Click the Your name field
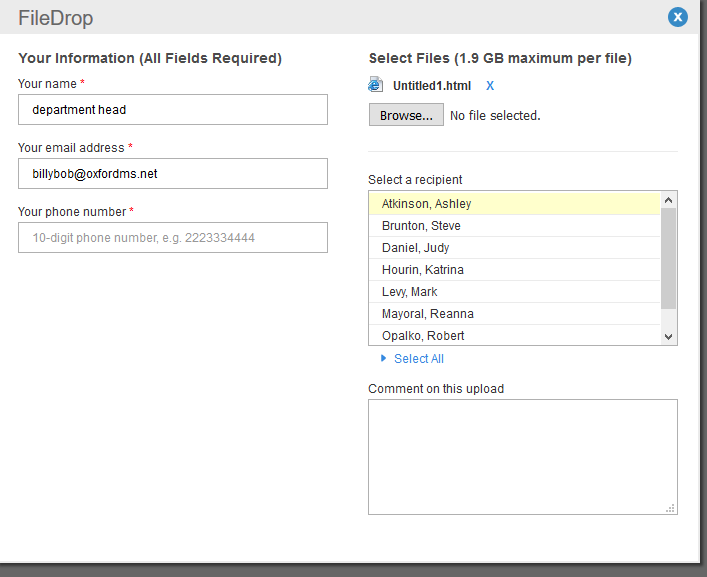Image resolution: width=707 pixels, height=577 pixels. 173,109
